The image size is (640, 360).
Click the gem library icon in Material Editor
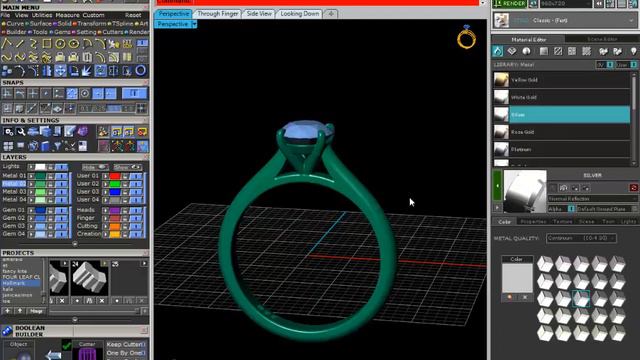point(512,51)
